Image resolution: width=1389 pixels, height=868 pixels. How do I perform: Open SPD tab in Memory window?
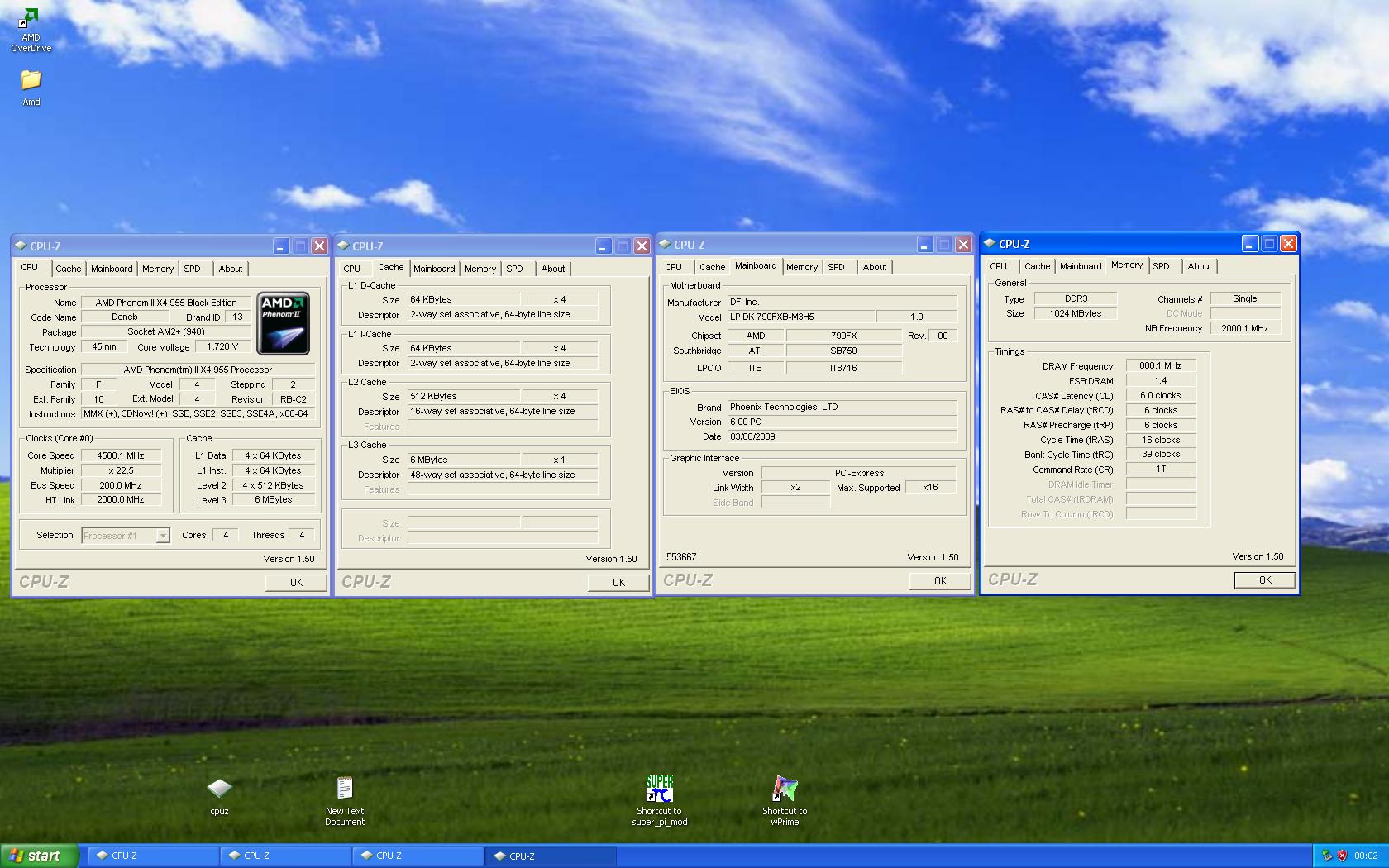point(1161,266)
